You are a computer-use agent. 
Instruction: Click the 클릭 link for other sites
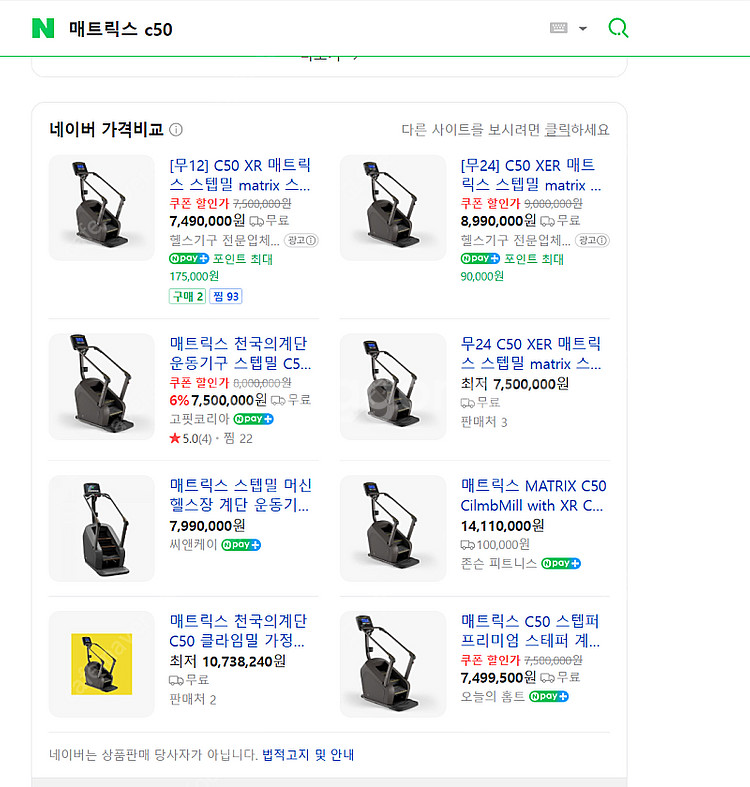(x=557, y=130)
